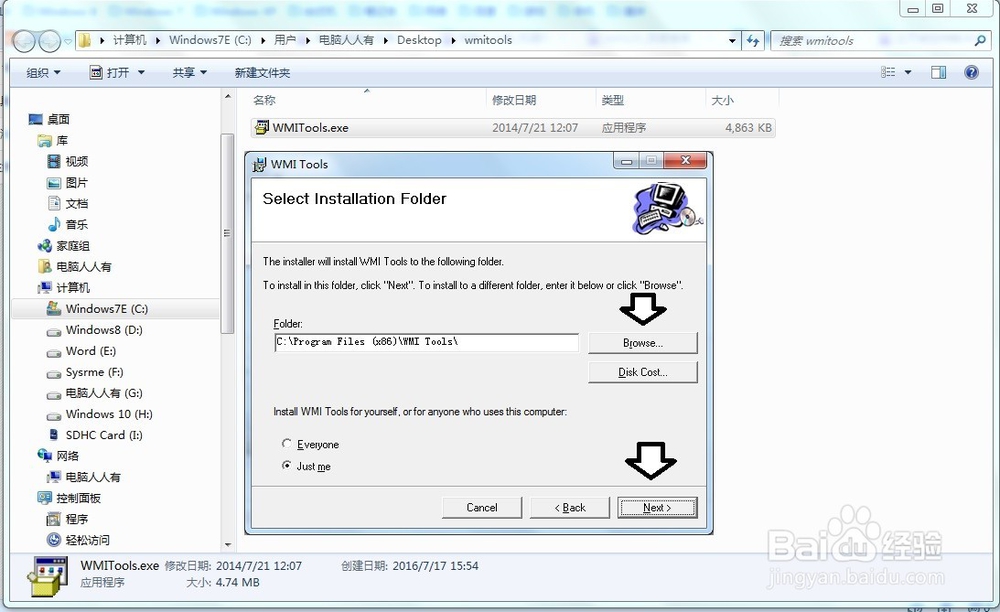
Task: Select 库 in navigation tree
Action: coord(62,140)
